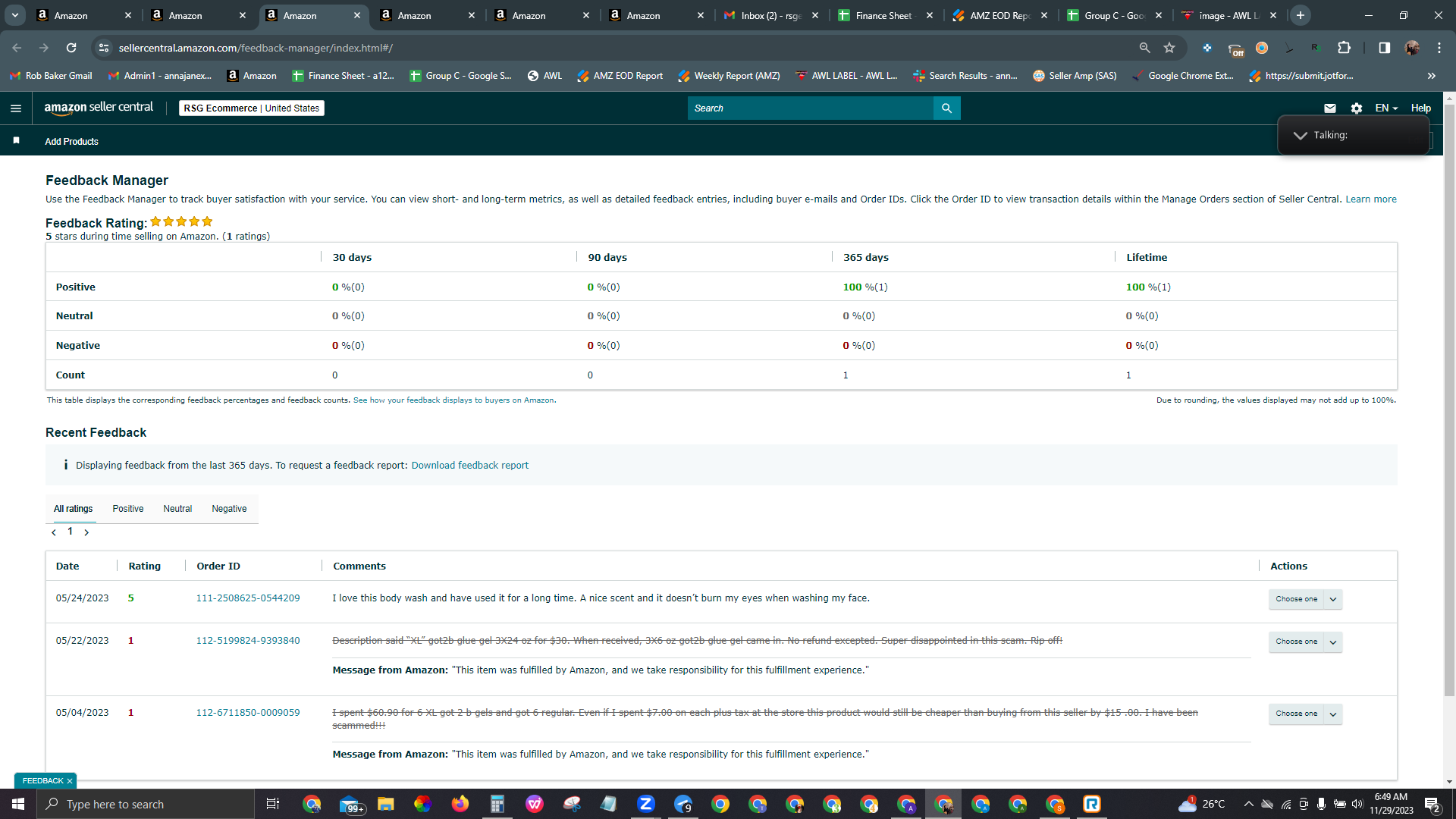
Task: Reload the page with the refresh icon
Action: pyautogui.click(x=71, y=48)
